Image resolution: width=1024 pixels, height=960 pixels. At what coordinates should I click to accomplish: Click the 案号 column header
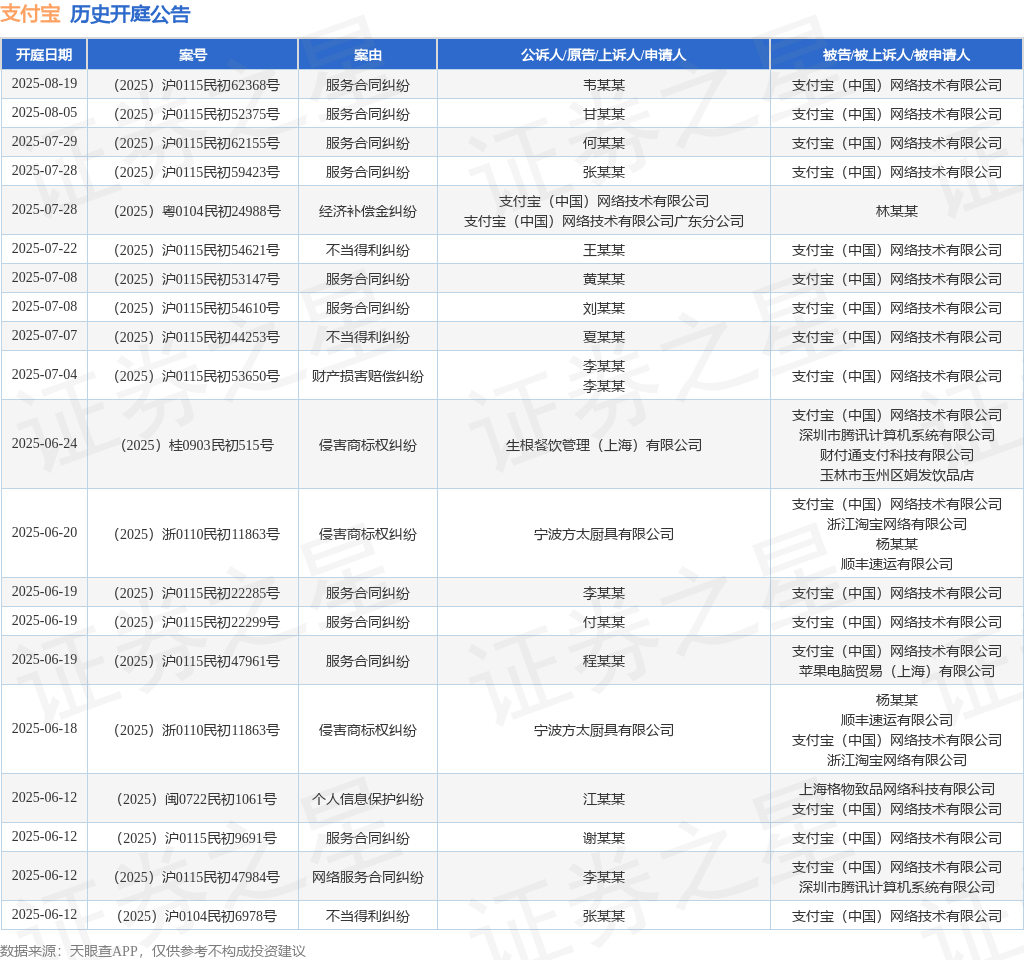[x=193, y=55]
